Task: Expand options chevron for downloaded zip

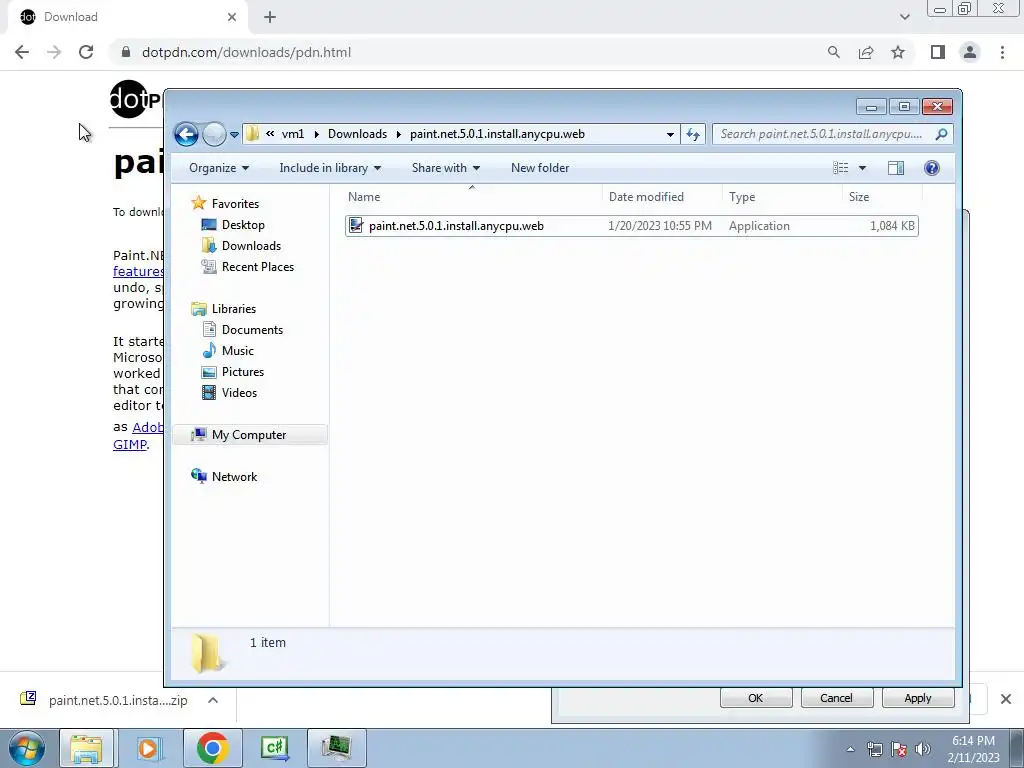Action: (x=213, y=700)
